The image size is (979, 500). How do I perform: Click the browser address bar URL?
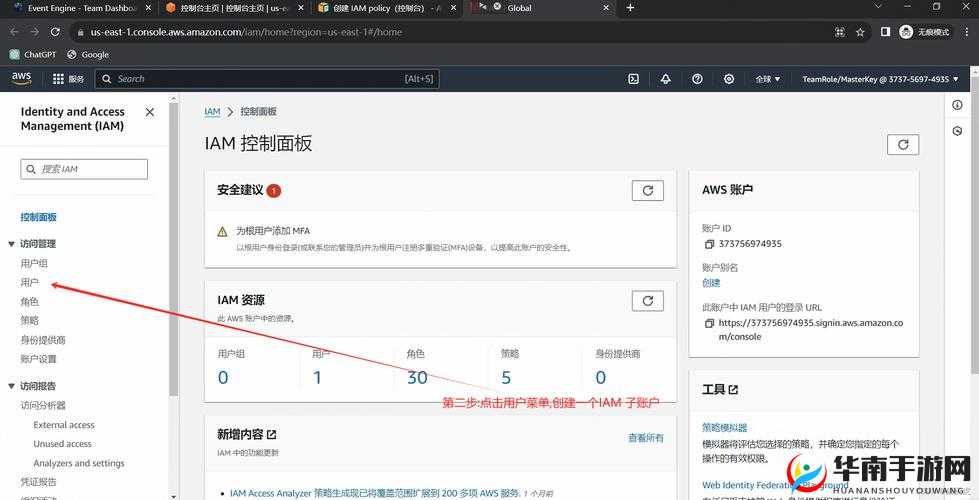247,32
